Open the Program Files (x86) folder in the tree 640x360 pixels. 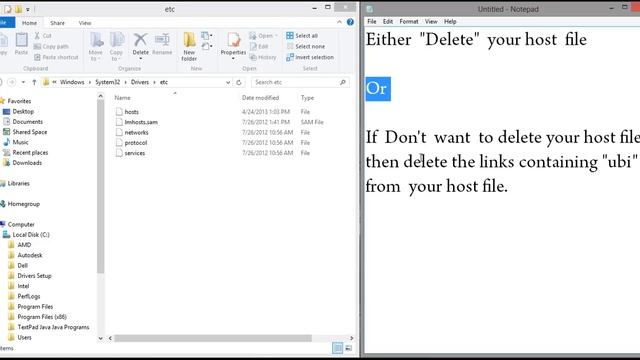coord(42,317)
